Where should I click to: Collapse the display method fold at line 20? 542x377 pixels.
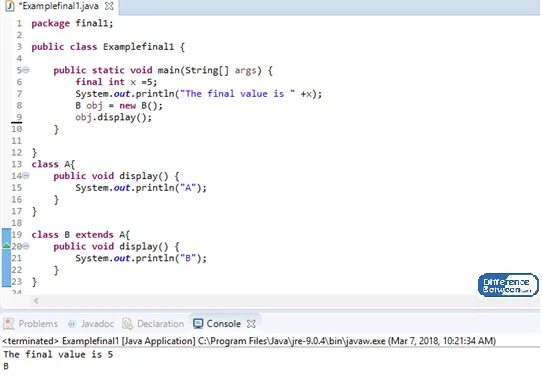coord(26,246)
